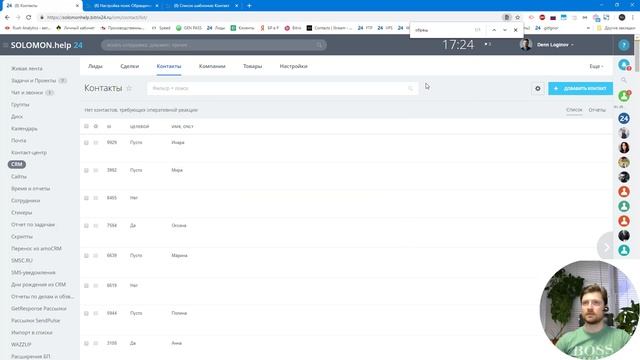Click the magnifier in the top portal search bar
Image resolution: width=640 pixels, height=360 pixels.
pyautogui.click(x=319, y=45)
